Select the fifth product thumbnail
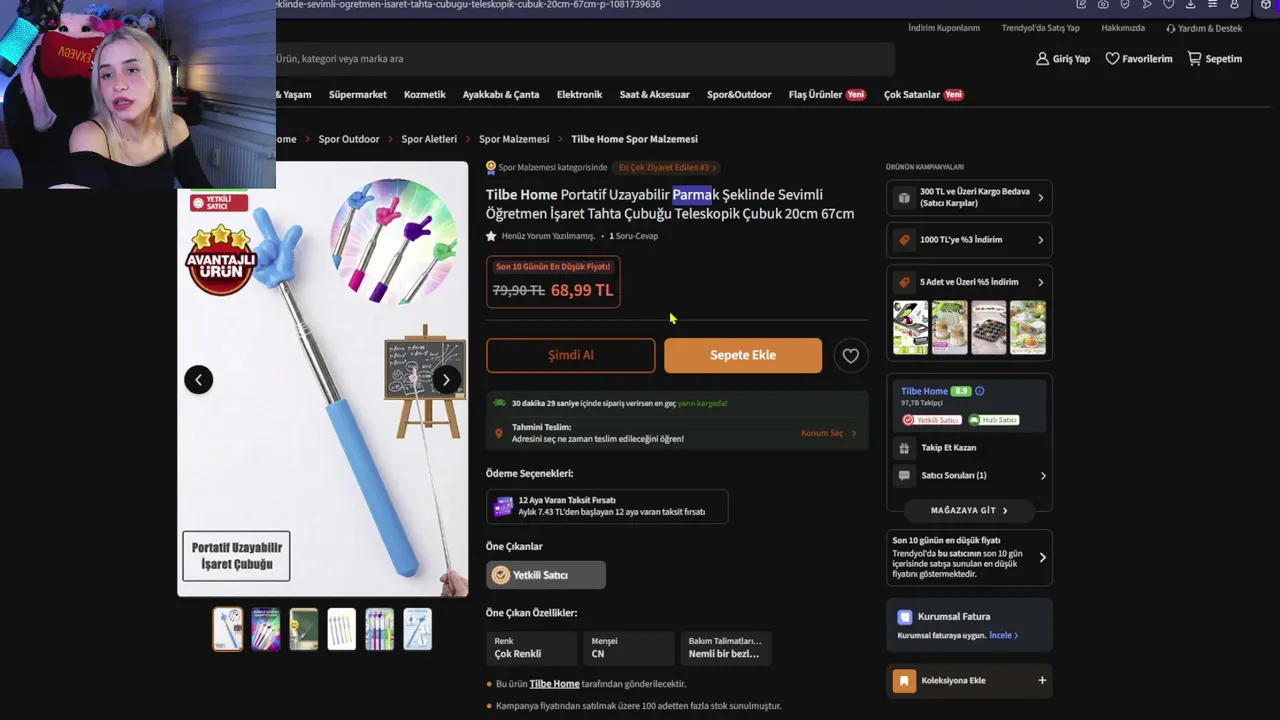 point(380,629)
